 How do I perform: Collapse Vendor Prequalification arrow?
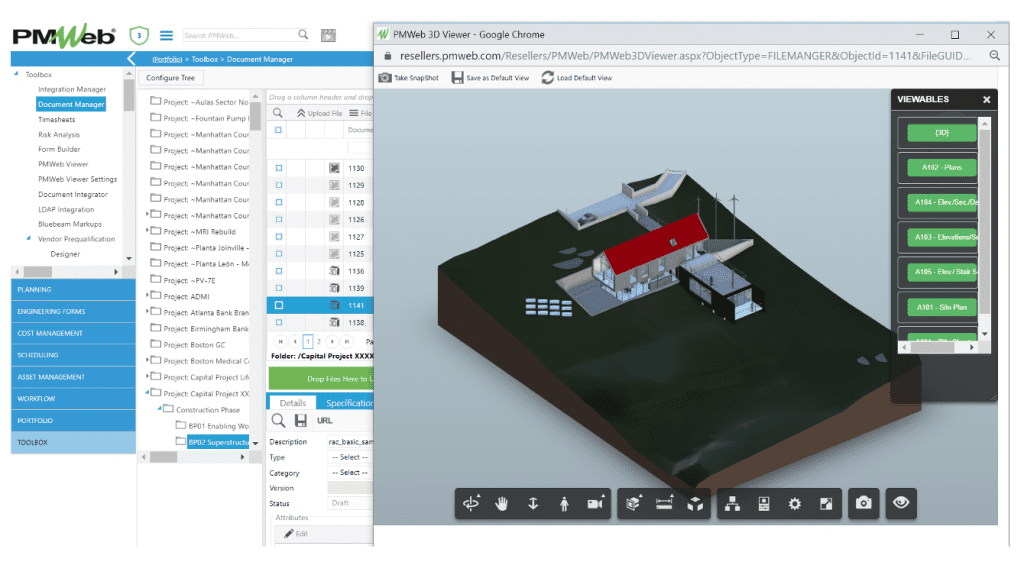pyautogui.click(x=28, y=238)
